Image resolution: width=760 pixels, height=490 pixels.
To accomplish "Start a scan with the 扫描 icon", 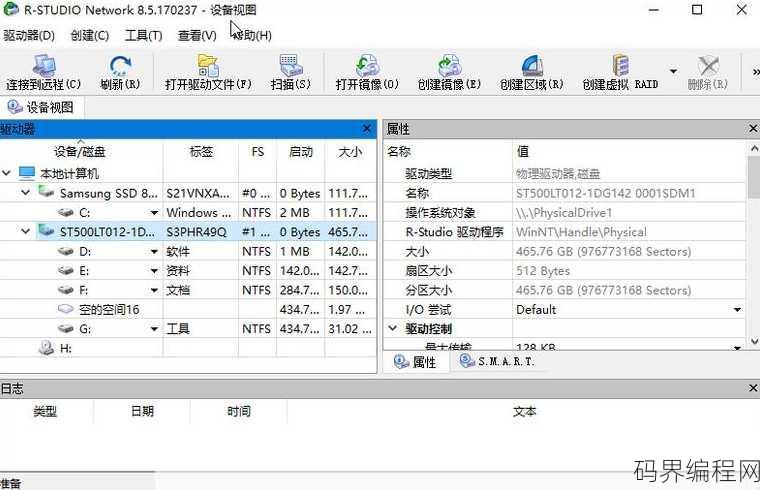I will click(291, 66).
